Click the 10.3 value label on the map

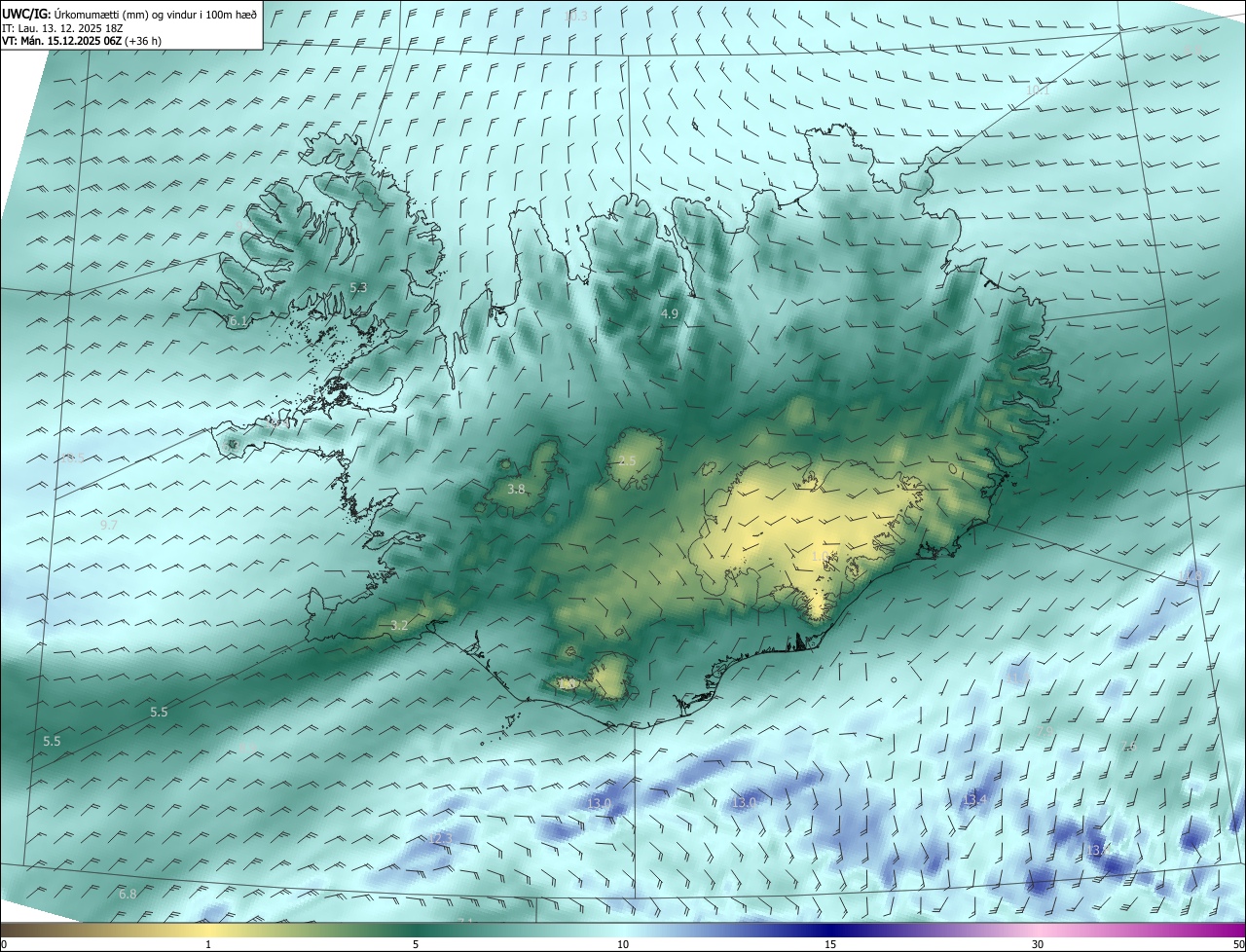click(x=575, y=17)
